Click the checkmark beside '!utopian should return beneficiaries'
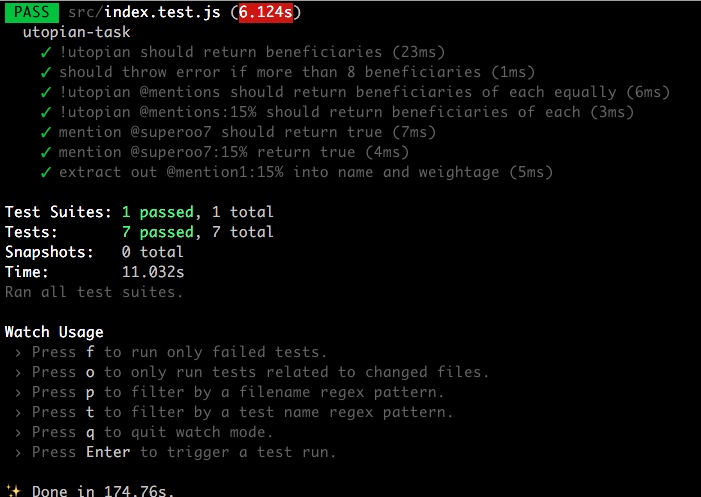This screenshot has width=701, height=497. click(46, 52)
